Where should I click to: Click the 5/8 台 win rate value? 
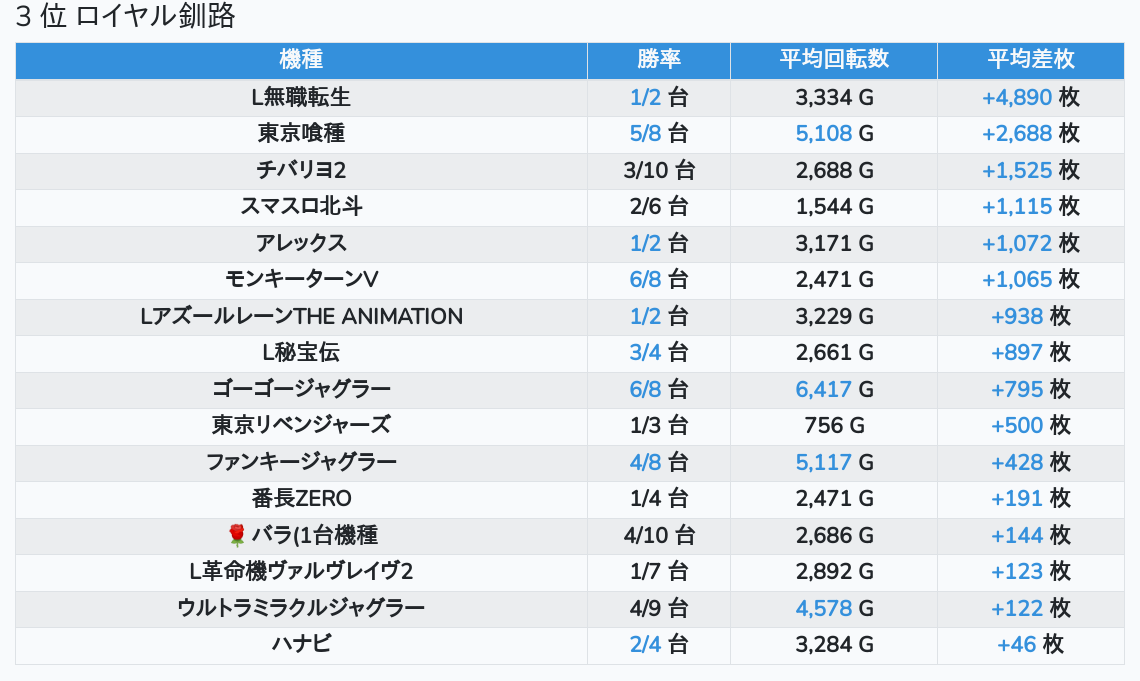[x=658, y=133]
